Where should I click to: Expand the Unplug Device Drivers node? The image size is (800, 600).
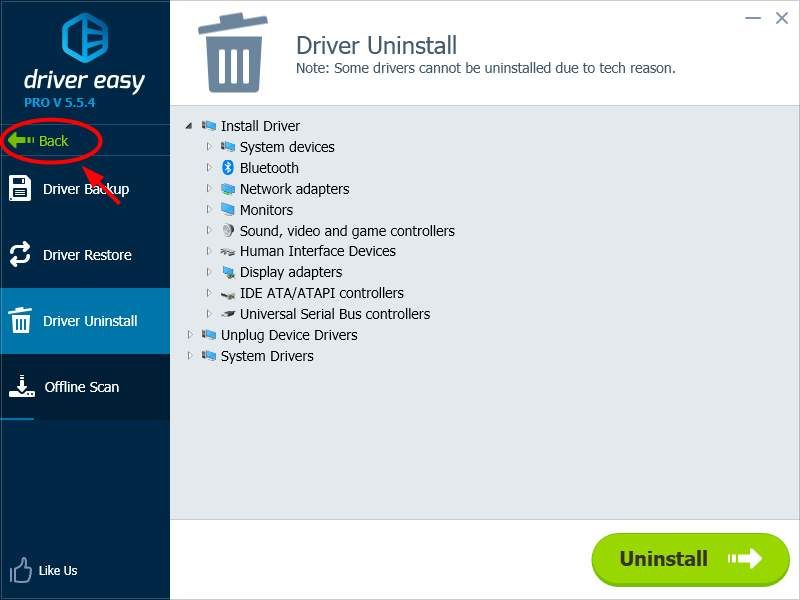[x=190, y=335]
